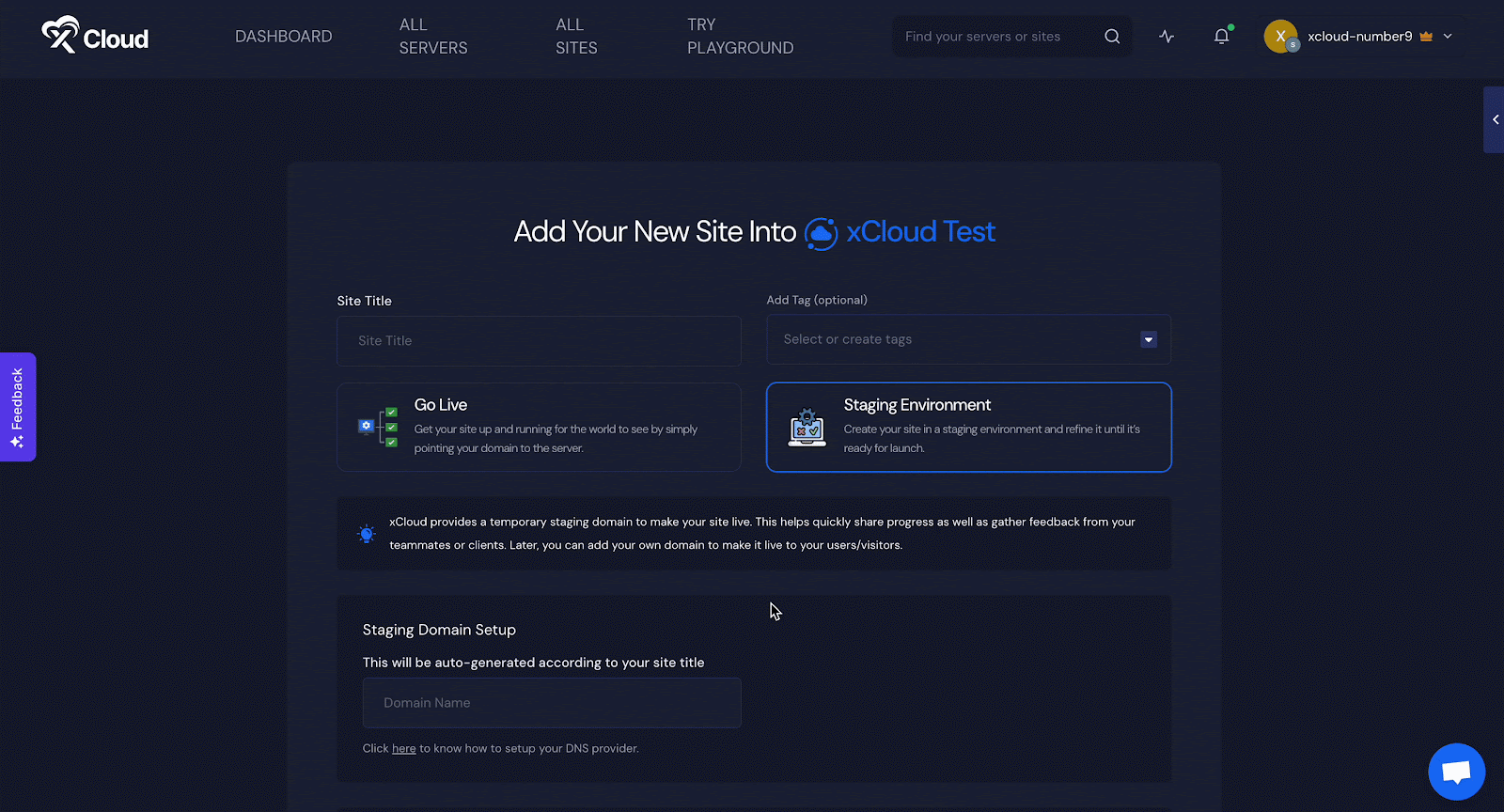The width and height of the screenshot is (1504, 812).
Task: Open the DASHBOARD menu item
Action: point(283,36)
